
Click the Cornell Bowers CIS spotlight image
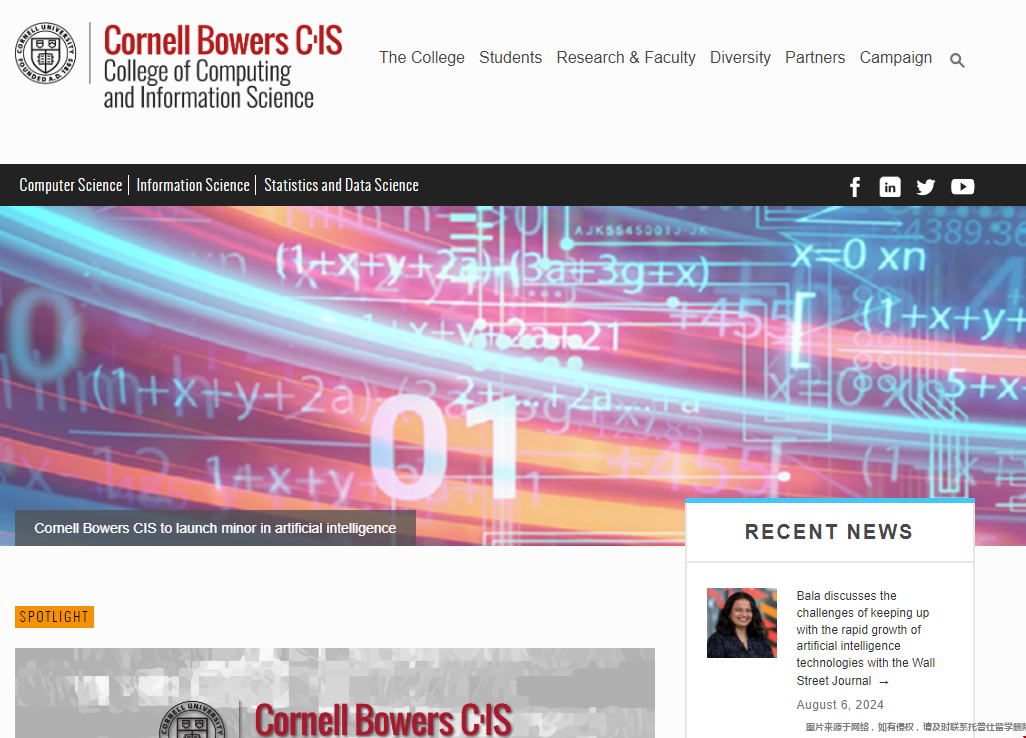point(334,694)
